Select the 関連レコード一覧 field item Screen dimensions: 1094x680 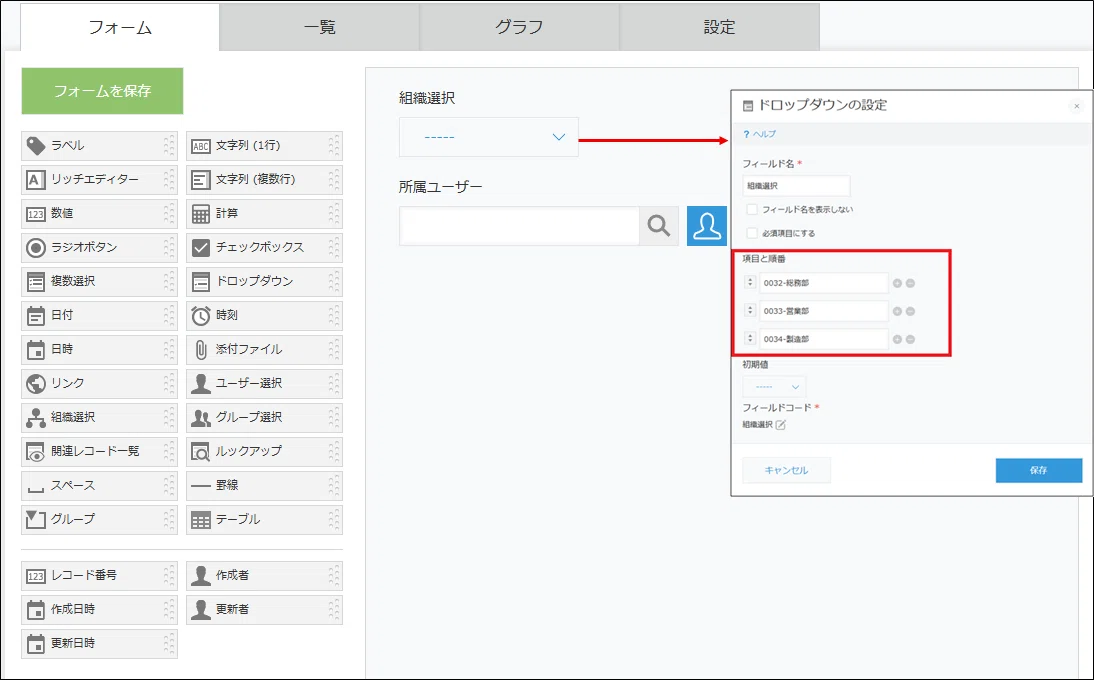(x=99, y=452)
